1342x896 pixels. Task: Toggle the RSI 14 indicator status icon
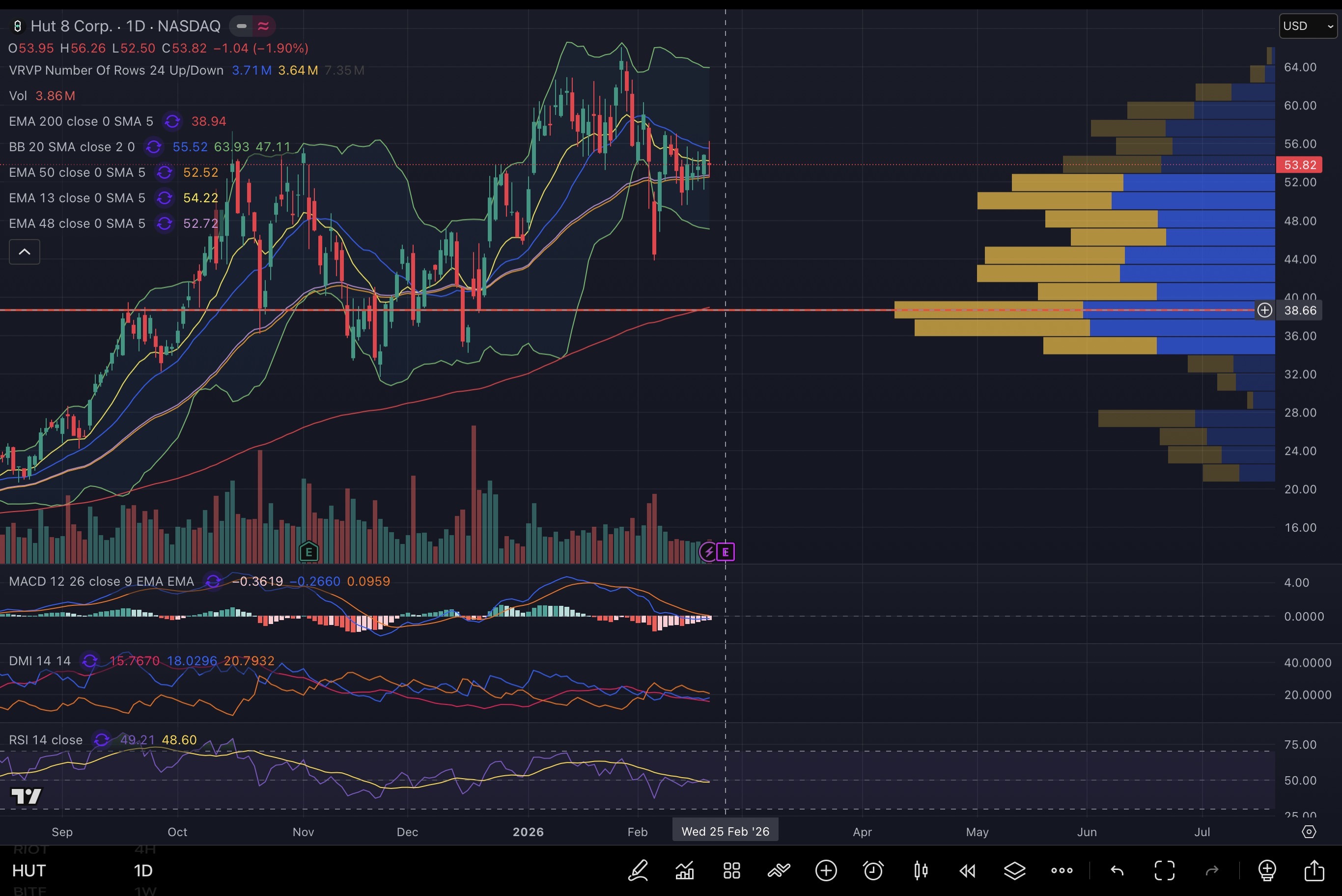(x=101, y=739)
